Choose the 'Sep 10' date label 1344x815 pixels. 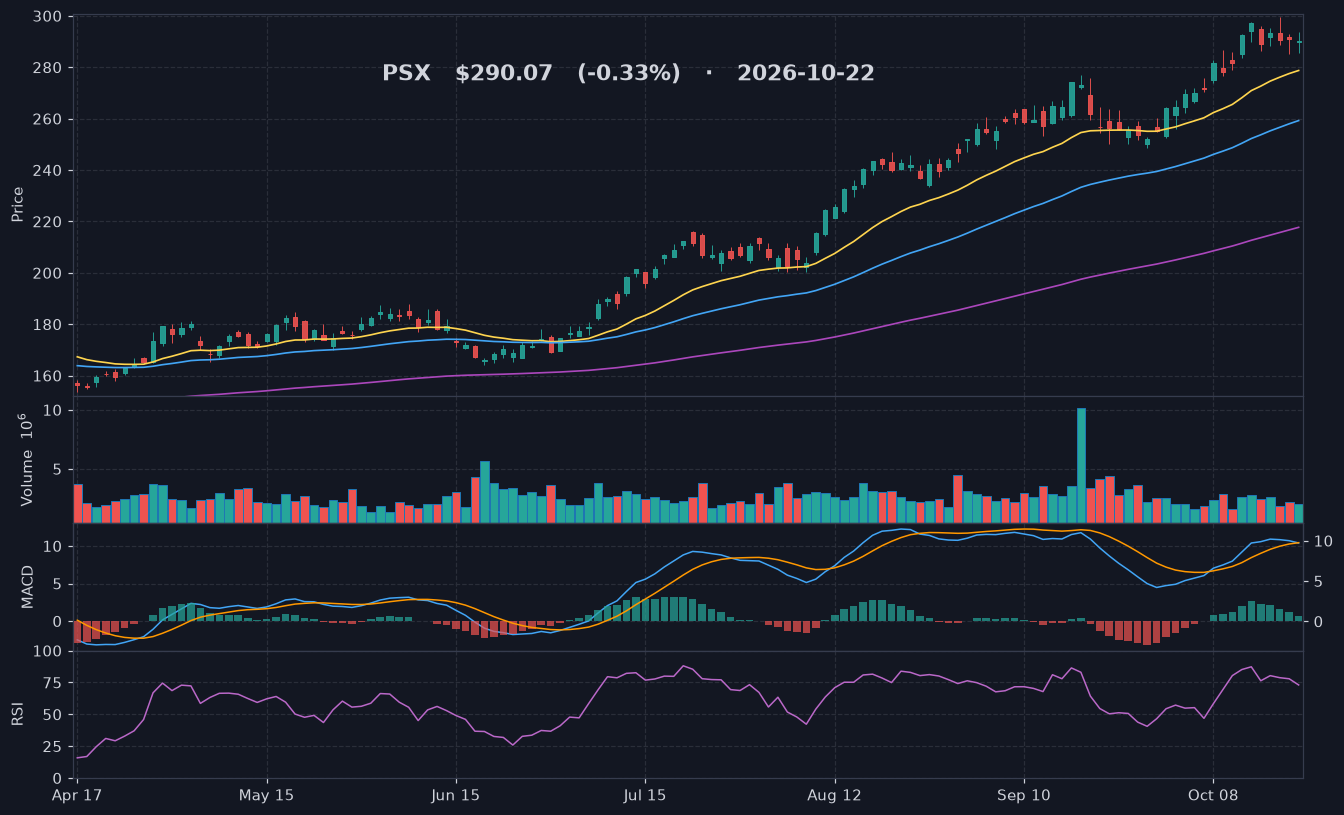1024,796
